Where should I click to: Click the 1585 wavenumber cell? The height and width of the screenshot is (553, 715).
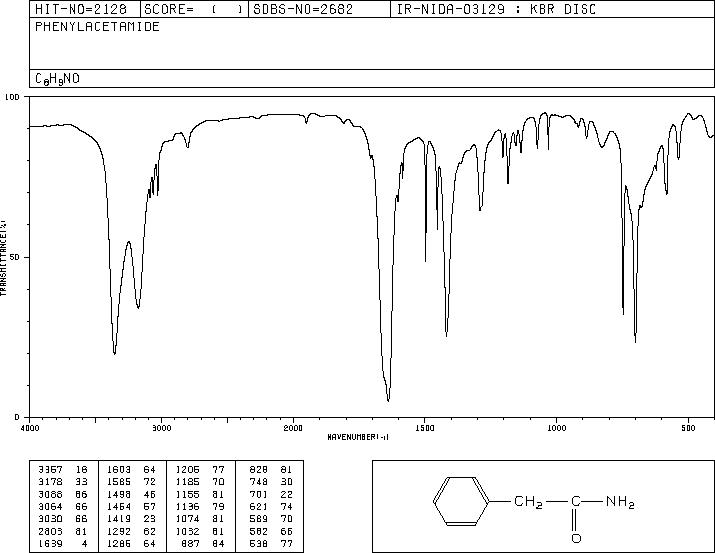pyautogui.click(x=119, y=482)
